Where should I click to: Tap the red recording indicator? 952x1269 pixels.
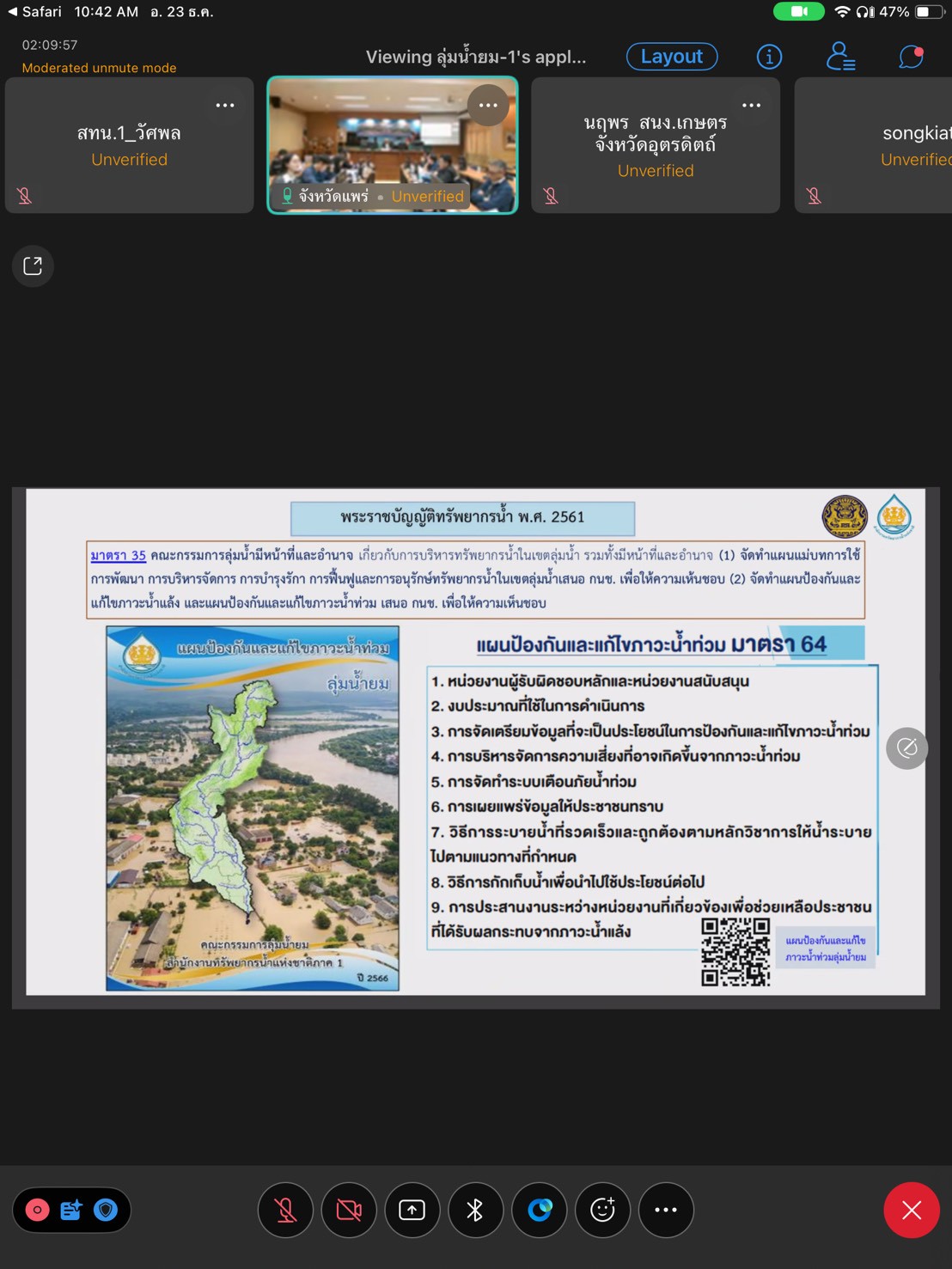coord(38,1210)
